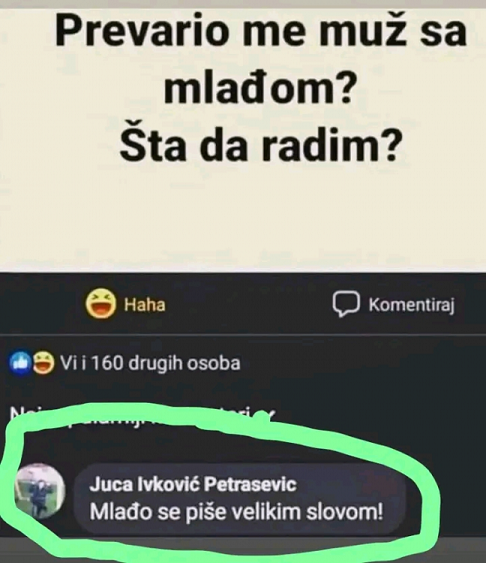Tap the word "mlađom?" in the post image
The image size is (486, 563).
pyautogui.click(x=257, y=88)
